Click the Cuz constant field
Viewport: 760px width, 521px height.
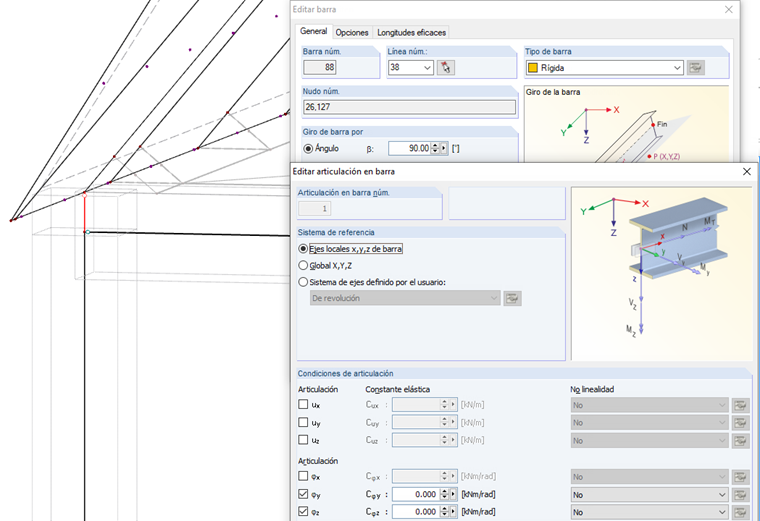point(415,440)
